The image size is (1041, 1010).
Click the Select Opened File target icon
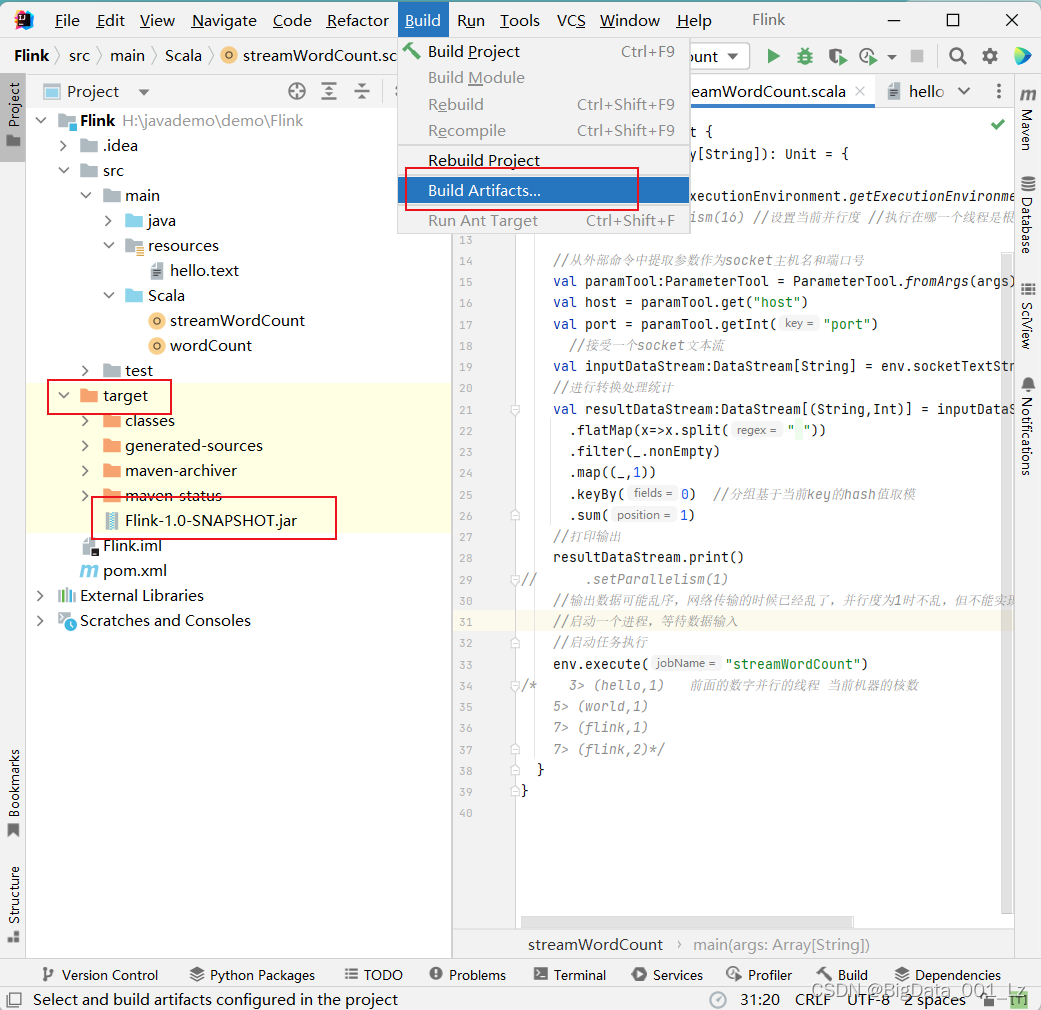297,91
